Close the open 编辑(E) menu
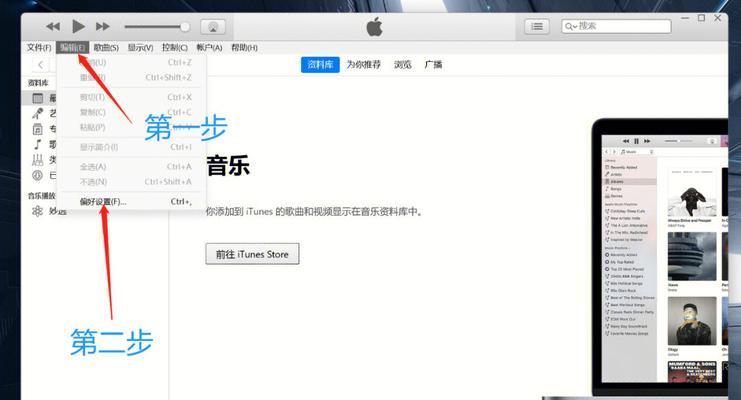741x400 pixels. (x=72, y=47)
